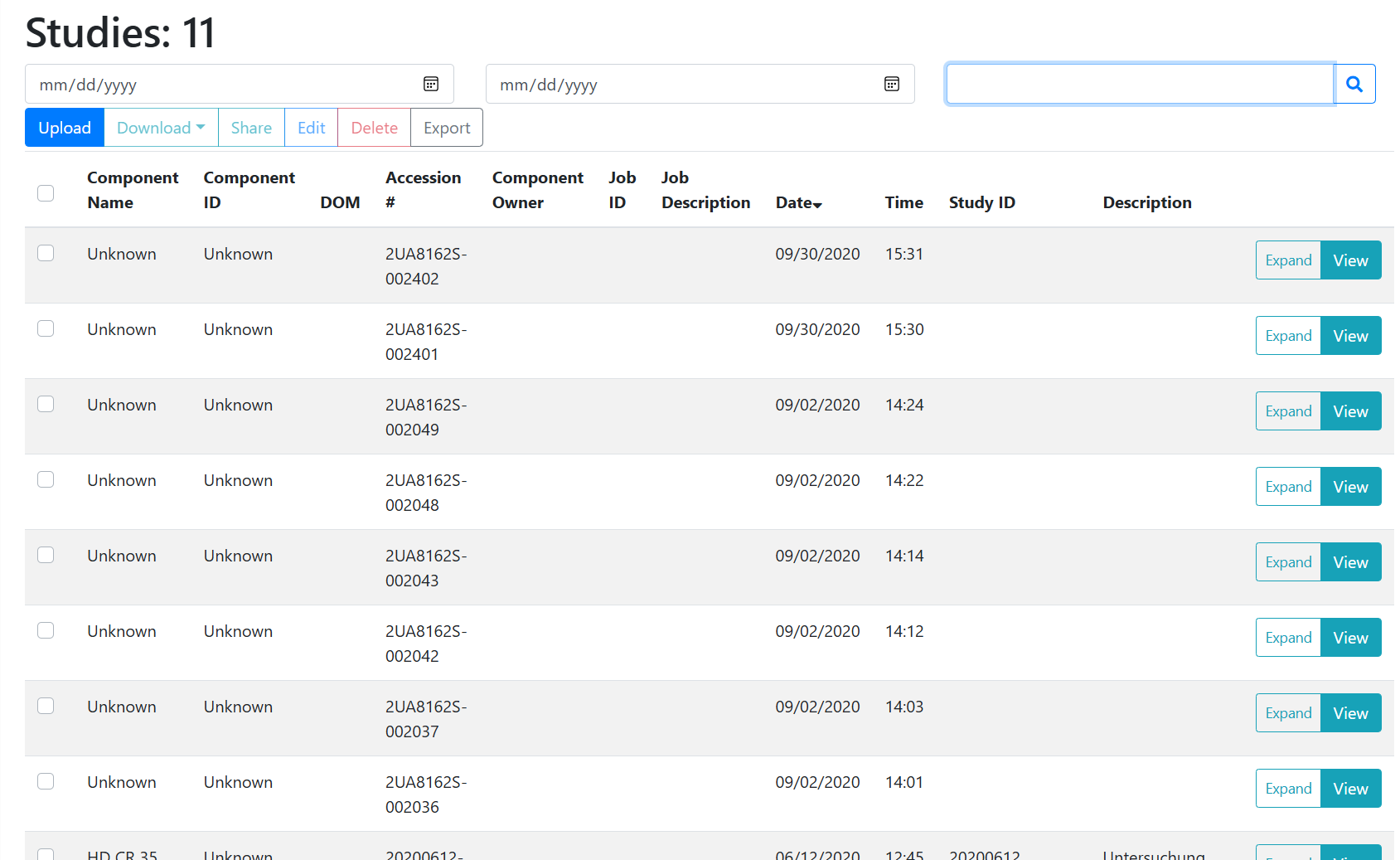
Task: Check the row with accession 2UA8162S-002401
Action: [x=46, y=328]
